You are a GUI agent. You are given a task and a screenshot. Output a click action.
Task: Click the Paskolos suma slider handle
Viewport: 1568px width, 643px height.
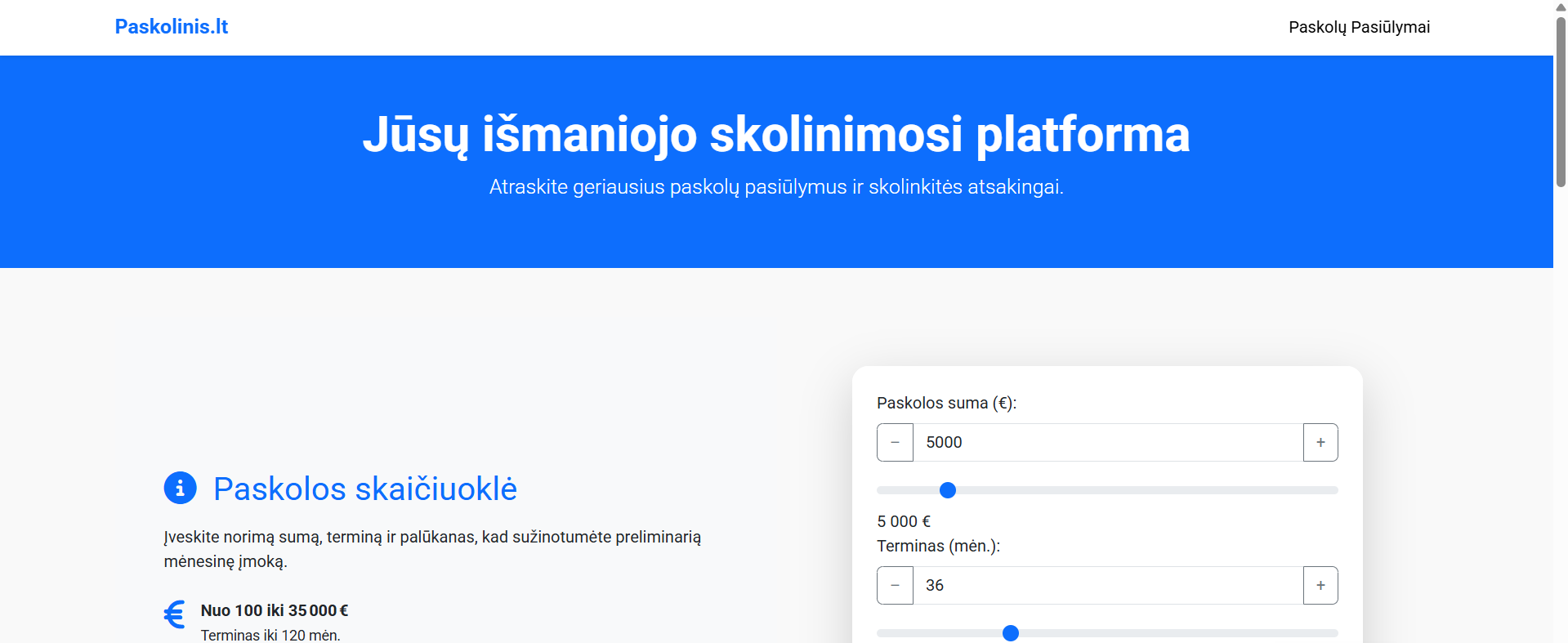point(948,490)
